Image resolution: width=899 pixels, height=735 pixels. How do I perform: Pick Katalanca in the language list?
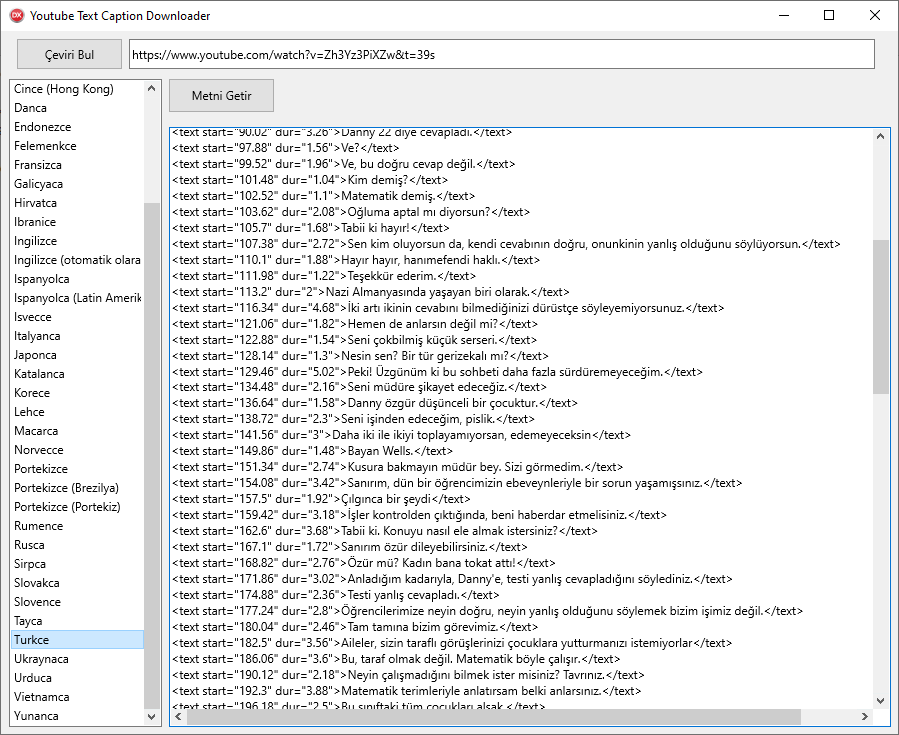click(x=77, y=374)
